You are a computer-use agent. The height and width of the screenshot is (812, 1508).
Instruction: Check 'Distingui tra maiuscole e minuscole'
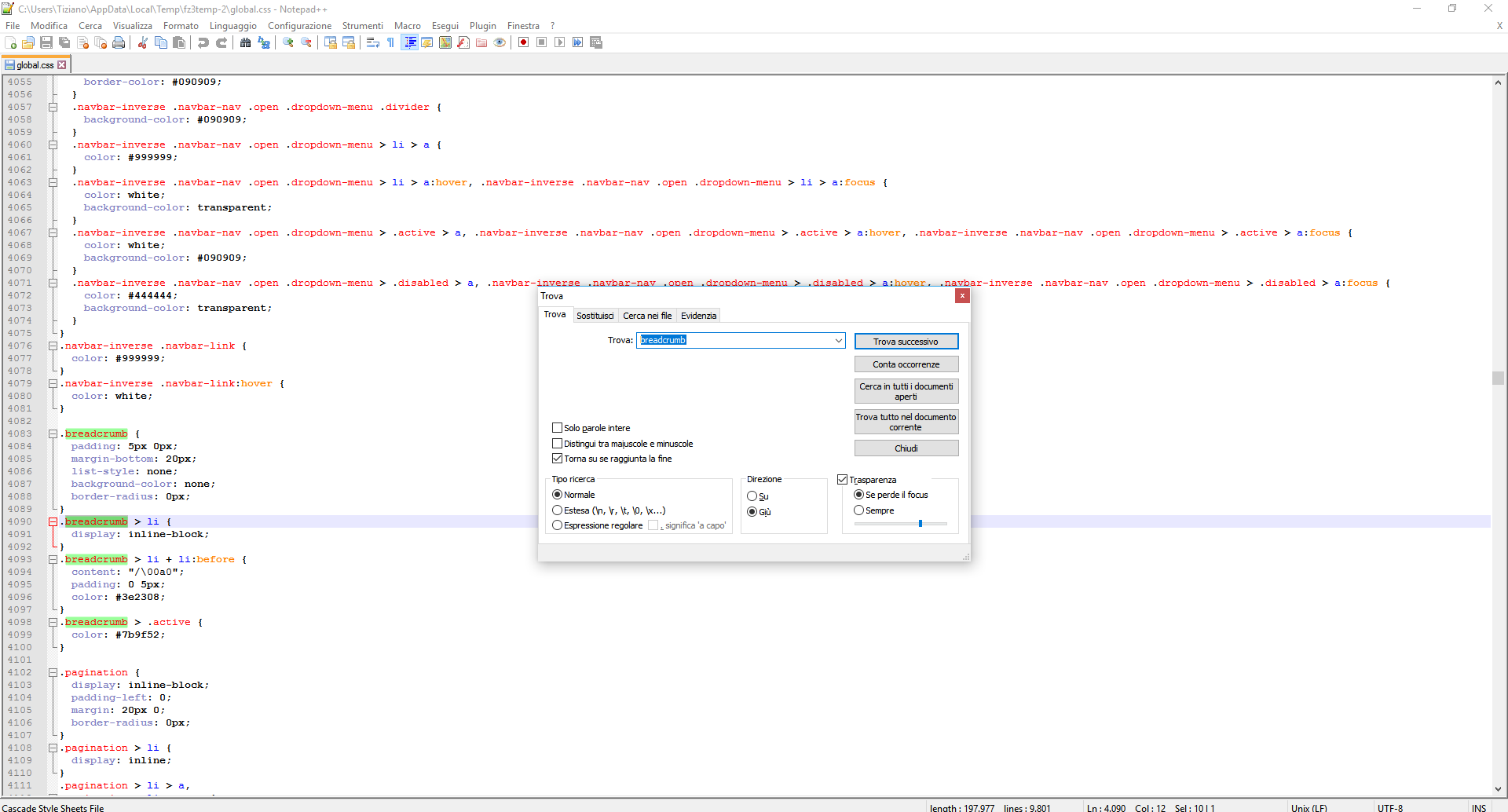[558, 444]
